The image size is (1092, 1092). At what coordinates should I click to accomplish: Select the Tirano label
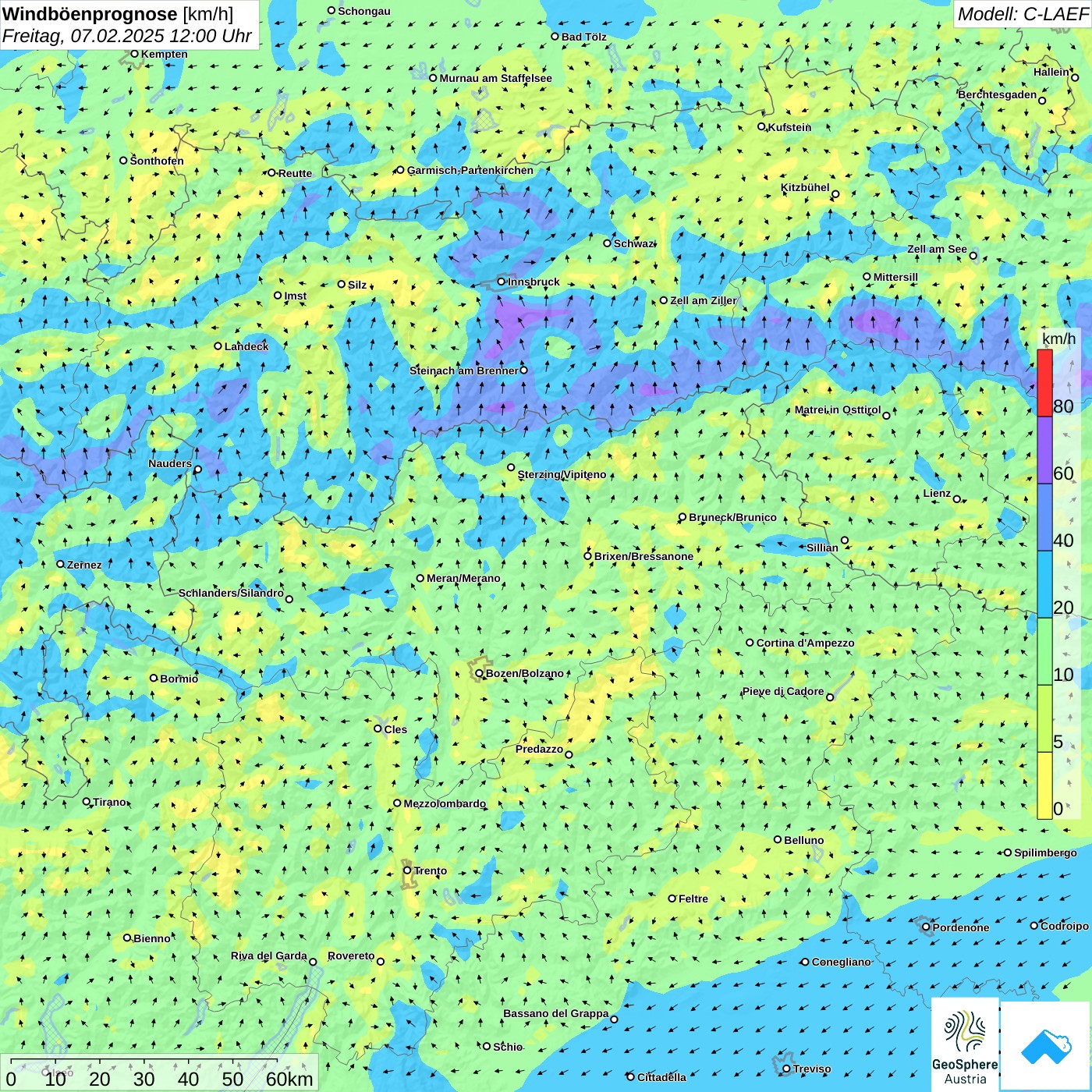[x=109, y=802]
